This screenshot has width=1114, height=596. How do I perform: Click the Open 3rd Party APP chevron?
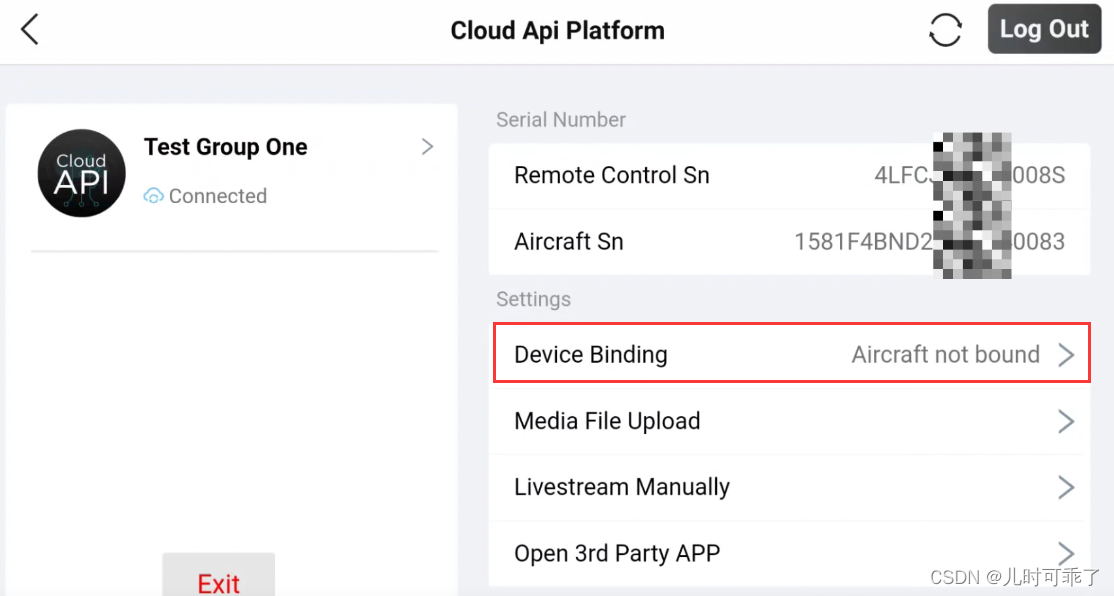[x=1066, y=553]
